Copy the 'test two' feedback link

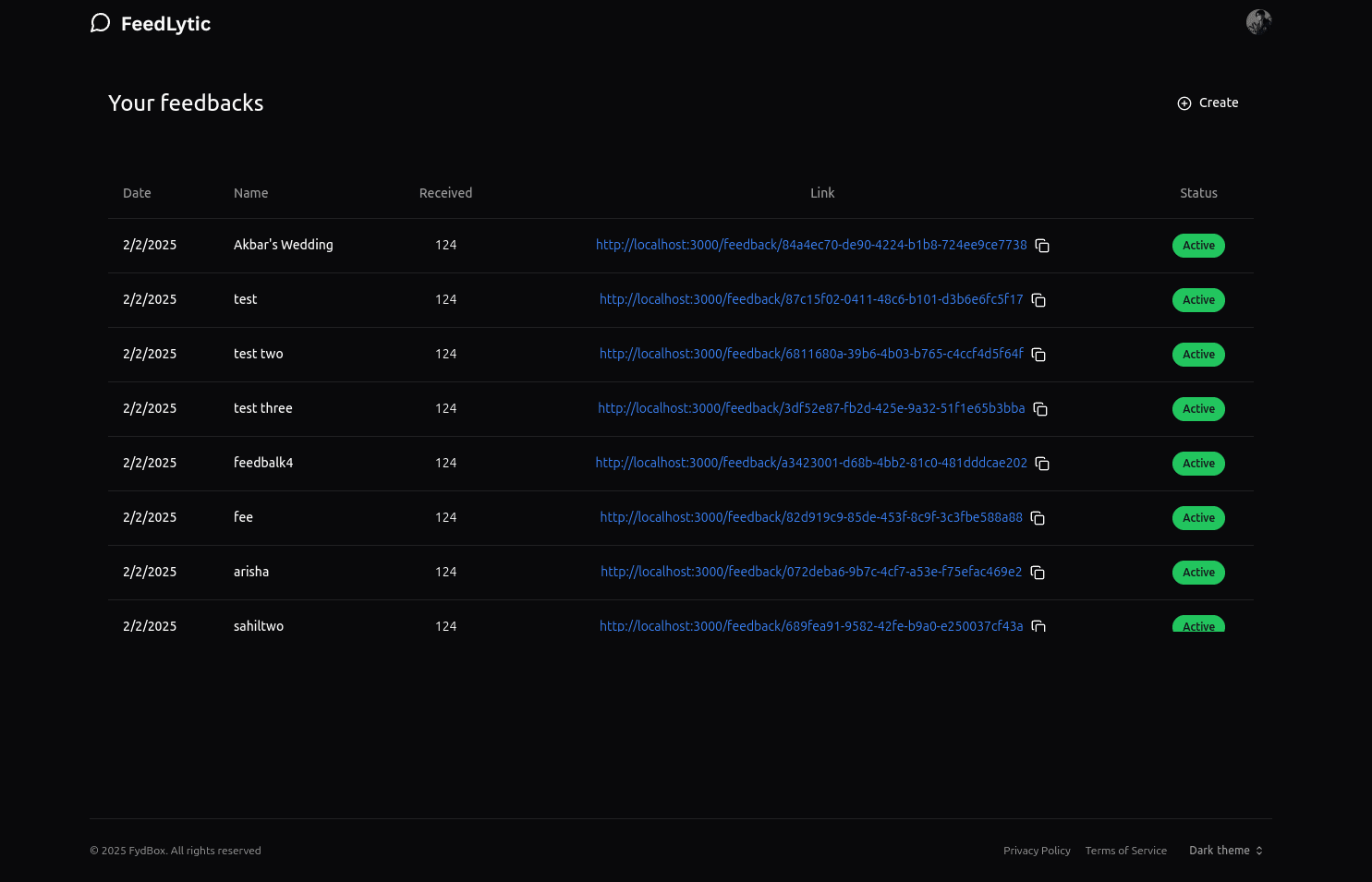coord(1038,355)
